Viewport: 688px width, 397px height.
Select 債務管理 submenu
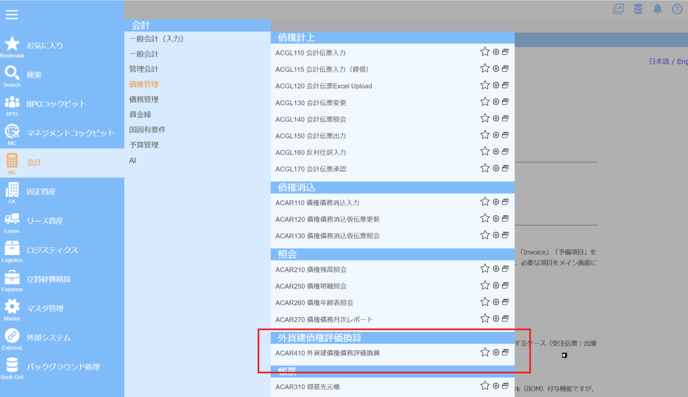click(x=143, y=100)
